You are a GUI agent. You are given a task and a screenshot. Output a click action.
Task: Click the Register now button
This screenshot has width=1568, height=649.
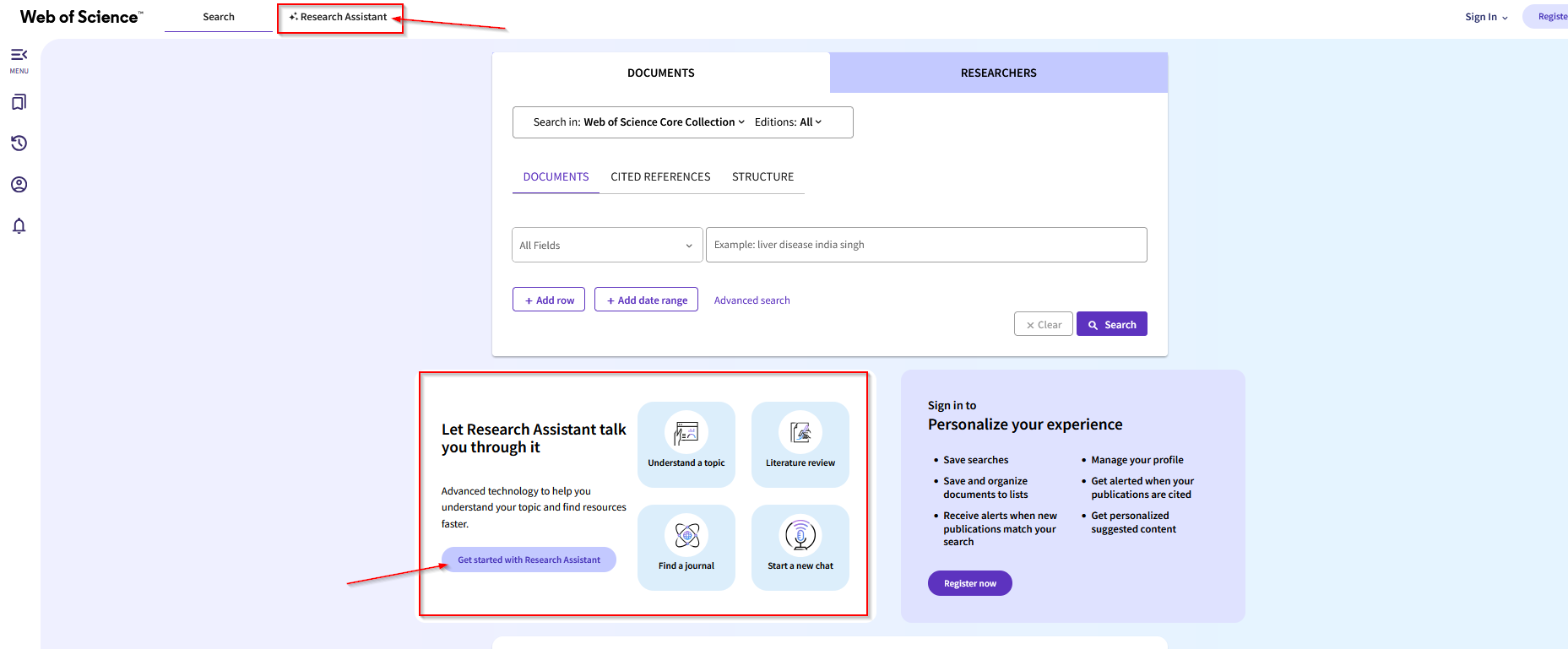[970, 583]
